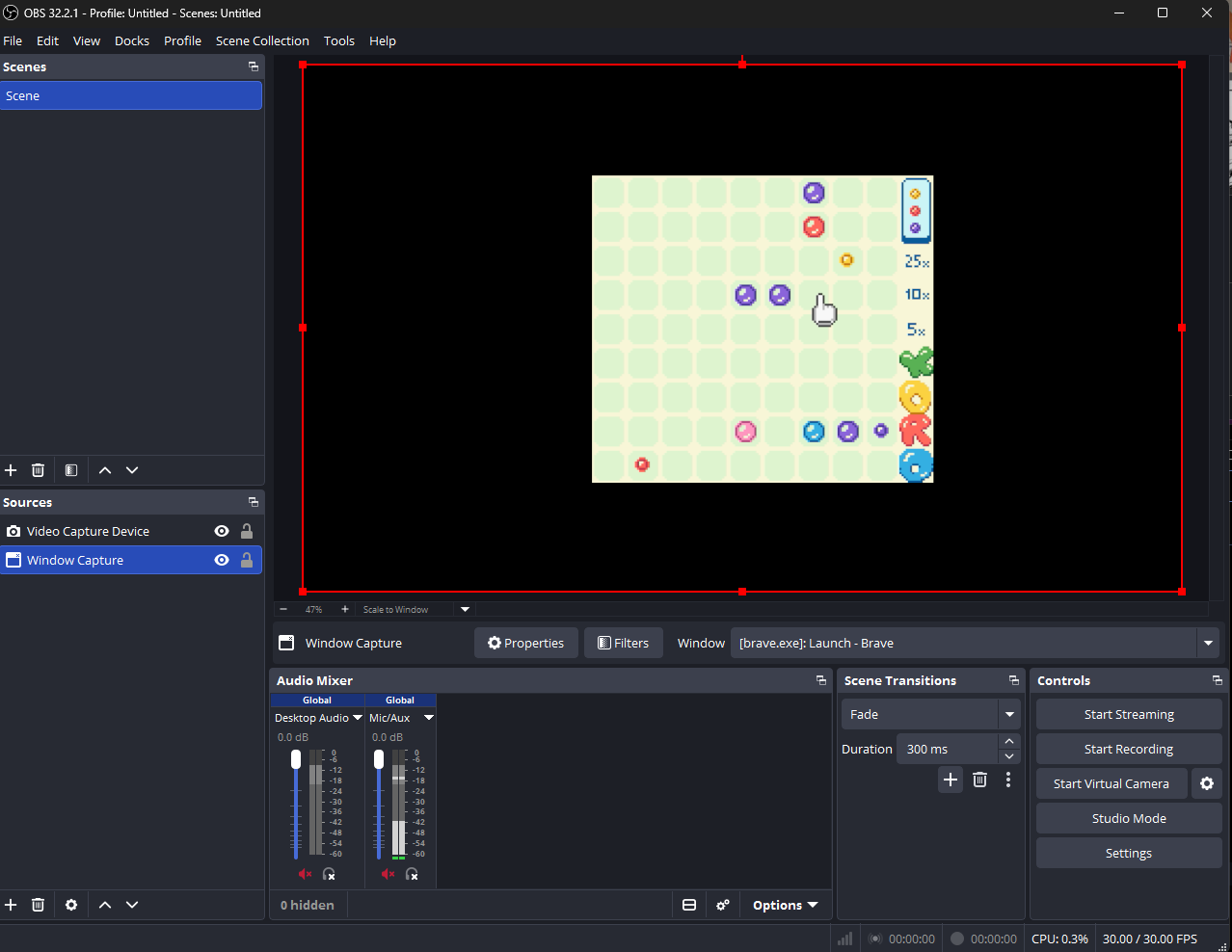Open the Tools menu
The width and height of the screenshot is (1232, 952).
pyautogui.click(x=339, y=40)
